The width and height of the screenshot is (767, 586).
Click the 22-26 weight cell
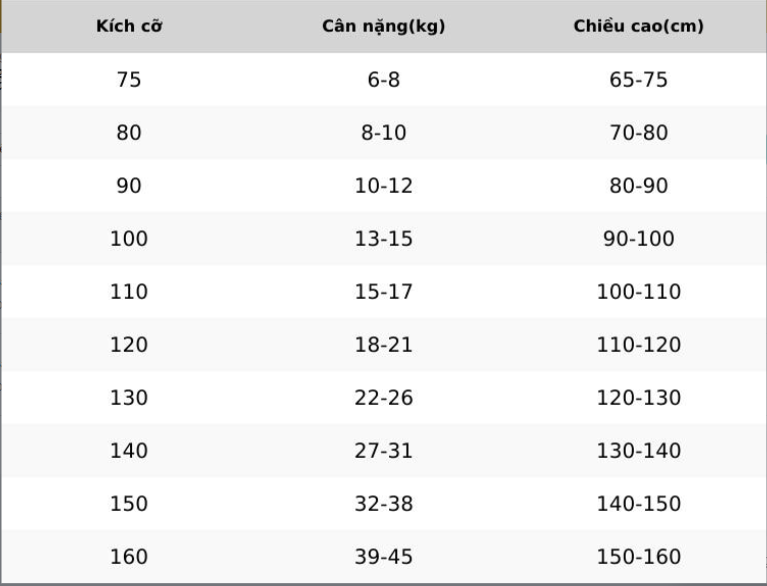384,398
